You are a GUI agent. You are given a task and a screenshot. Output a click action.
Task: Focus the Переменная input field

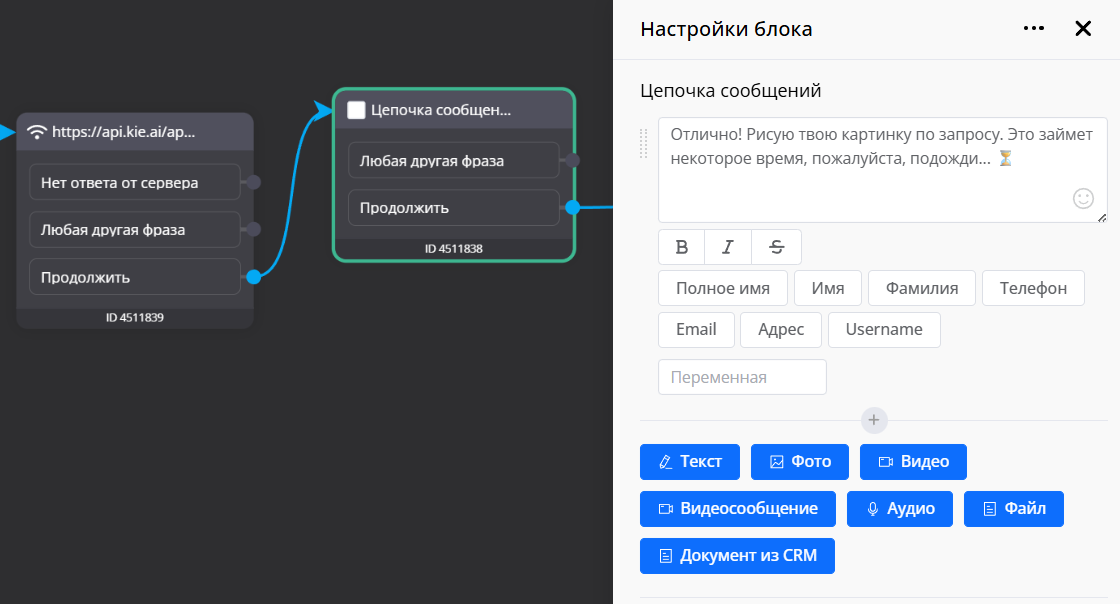(742, 377)
